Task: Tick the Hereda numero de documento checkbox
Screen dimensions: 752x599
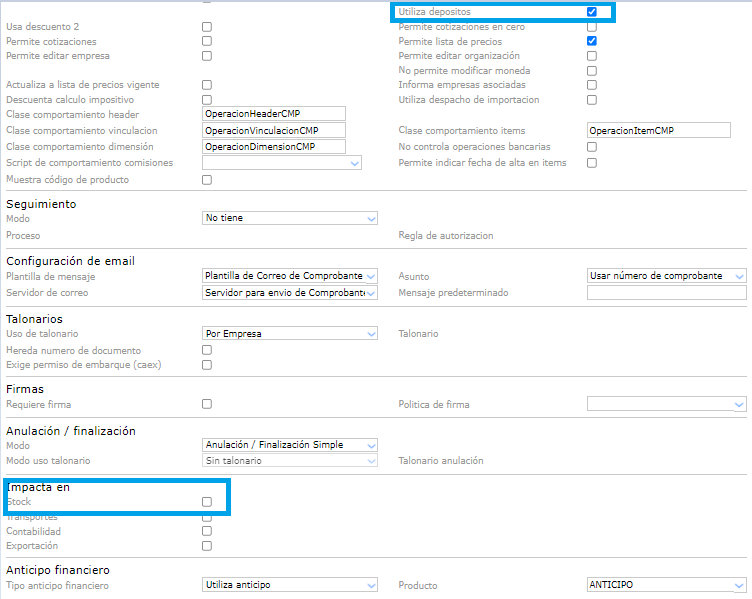Action: [207, 350]
